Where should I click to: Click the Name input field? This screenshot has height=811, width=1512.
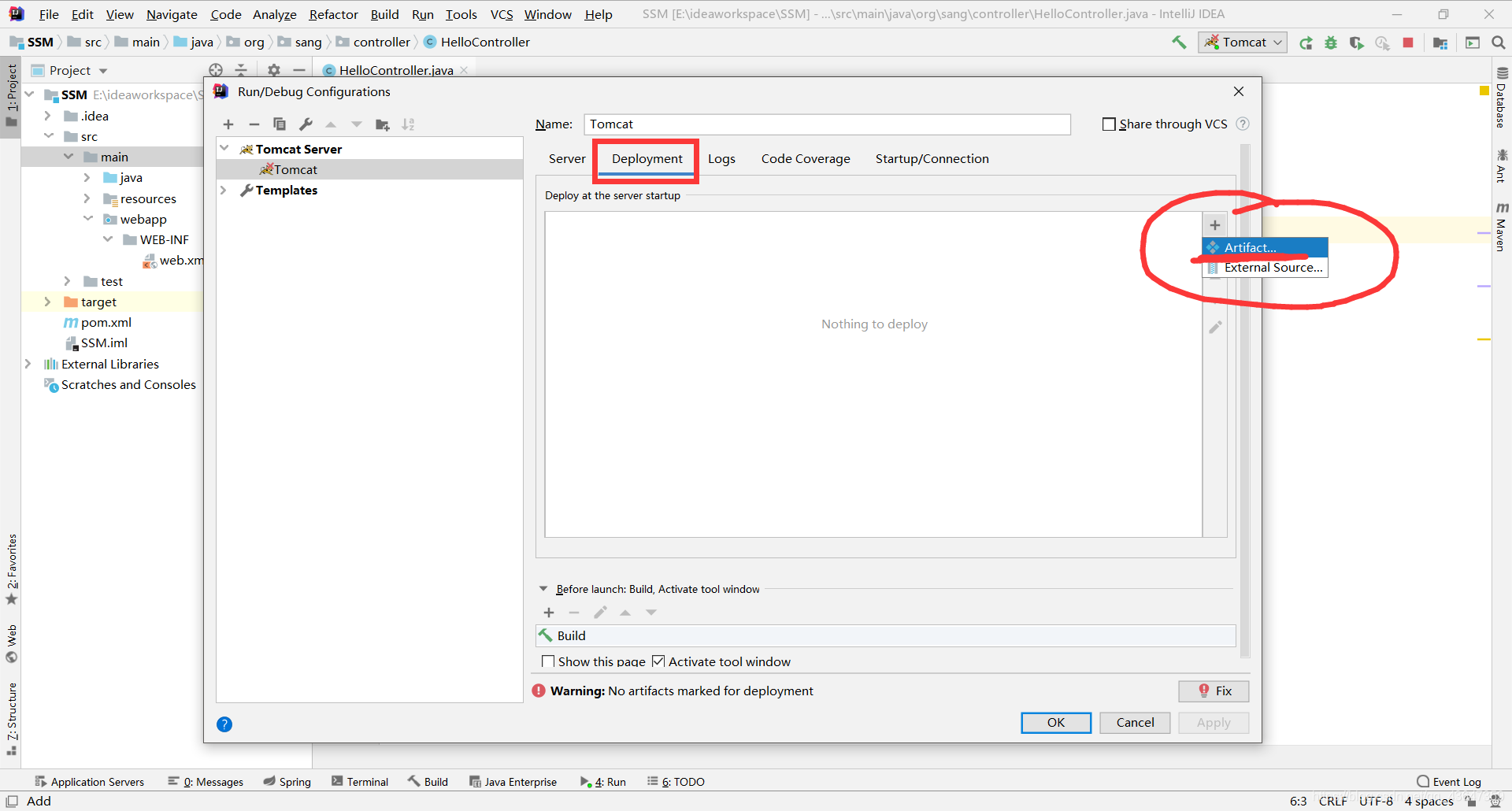(827, 124)
